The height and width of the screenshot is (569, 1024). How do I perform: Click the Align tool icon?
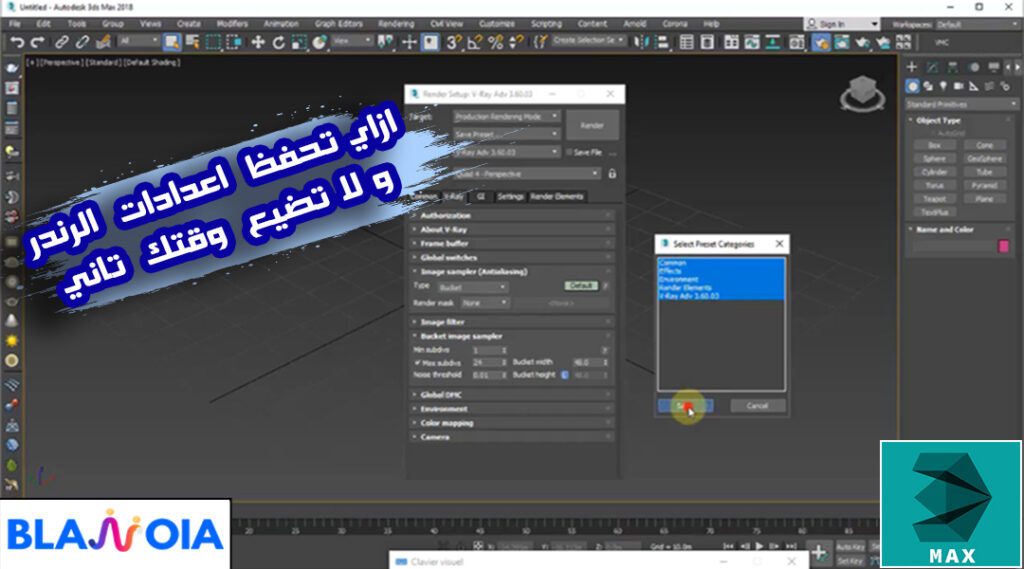662,42
